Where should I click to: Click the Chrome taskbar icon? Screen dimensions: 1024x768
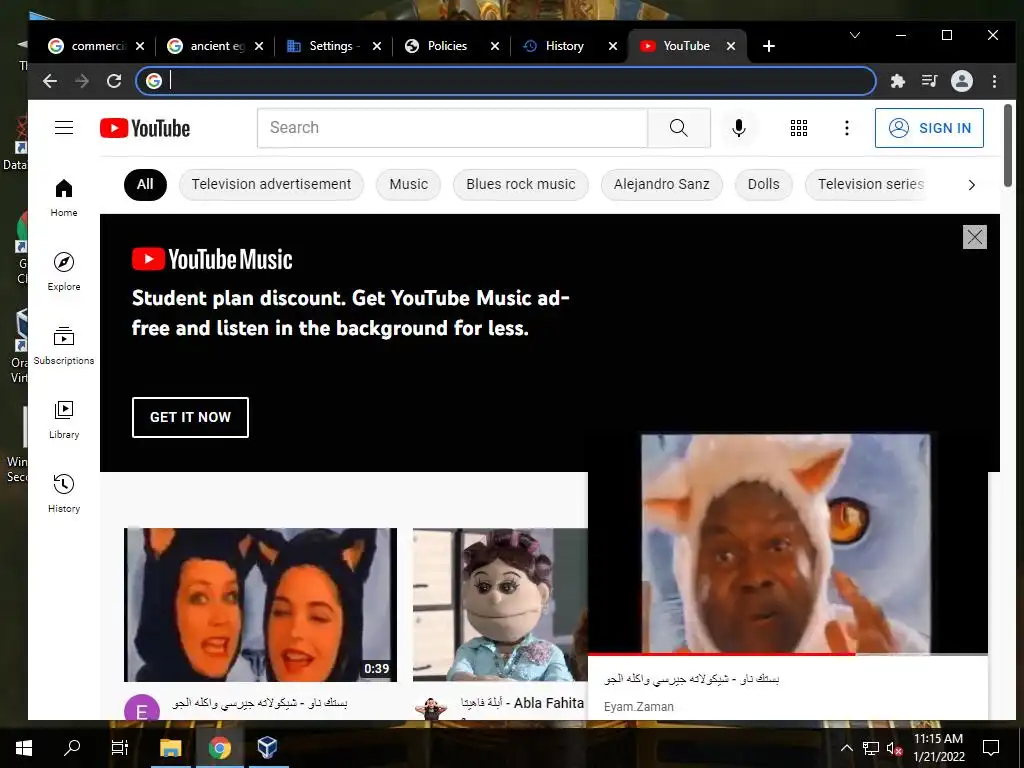tap(219, 748)
